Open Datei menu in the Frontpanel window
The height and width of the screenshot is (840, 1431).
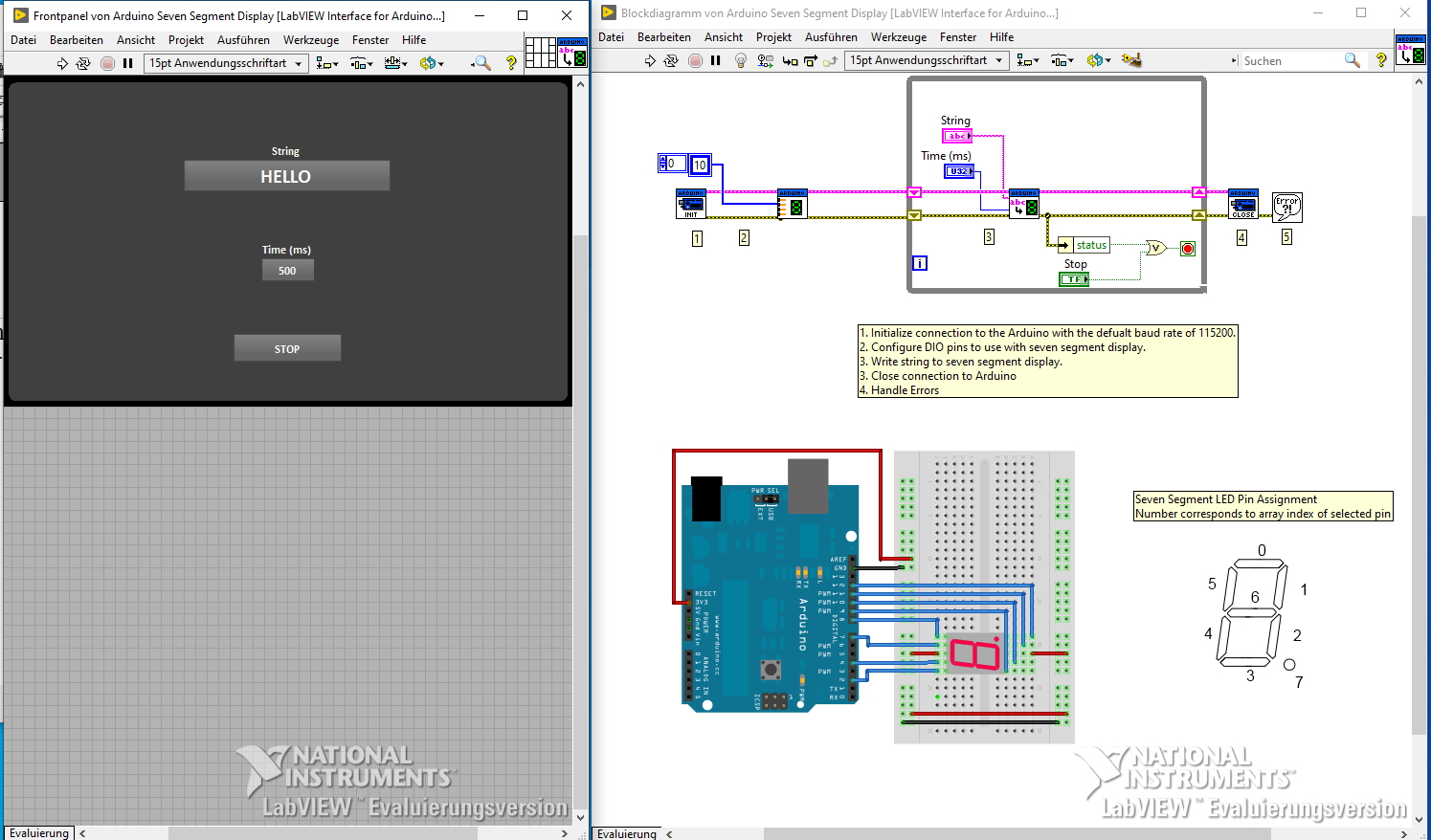click(x=23, y=40)
